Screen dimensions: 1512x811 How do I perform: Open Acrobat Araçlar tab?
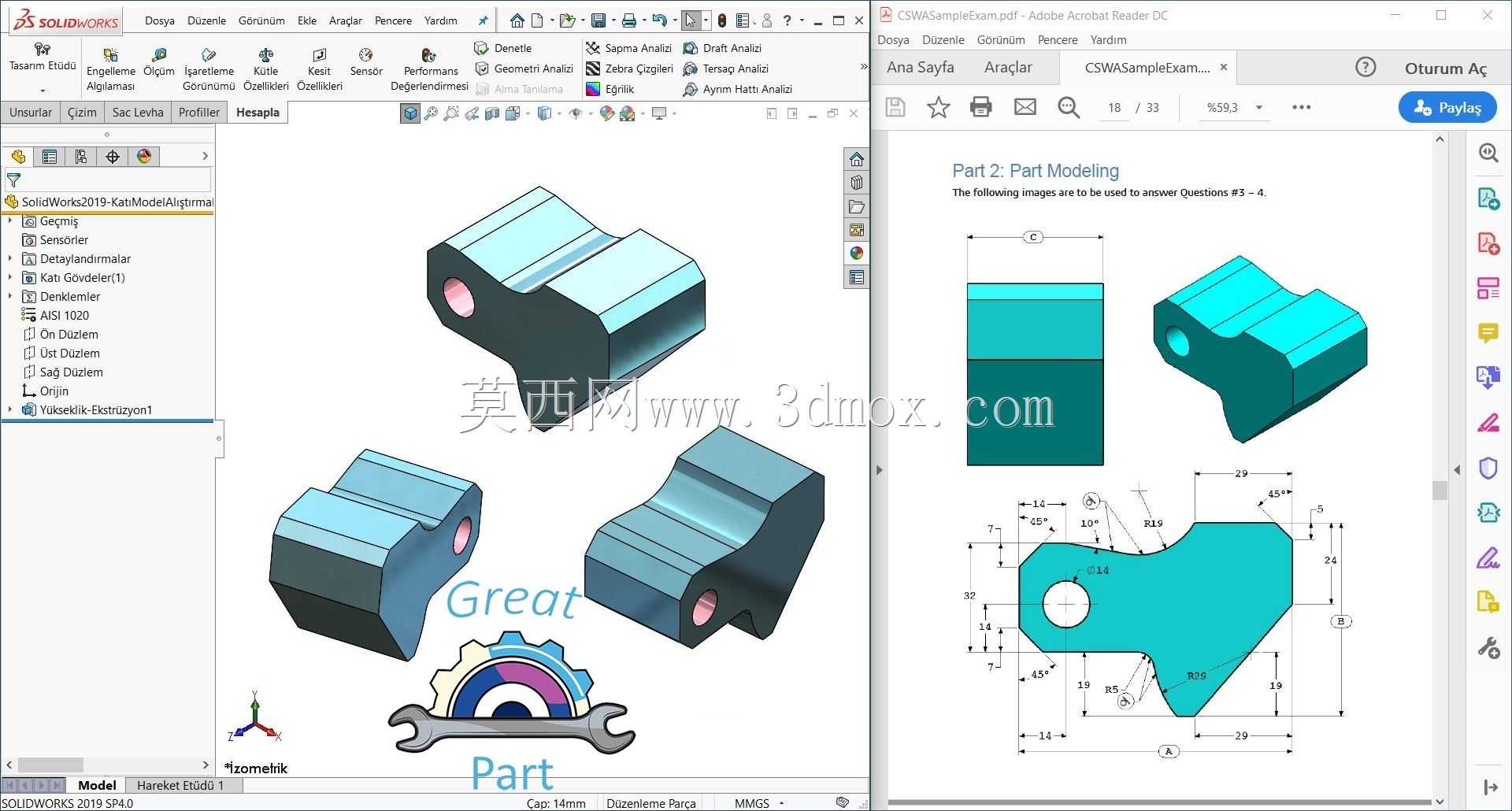[x=1008, y=68]
